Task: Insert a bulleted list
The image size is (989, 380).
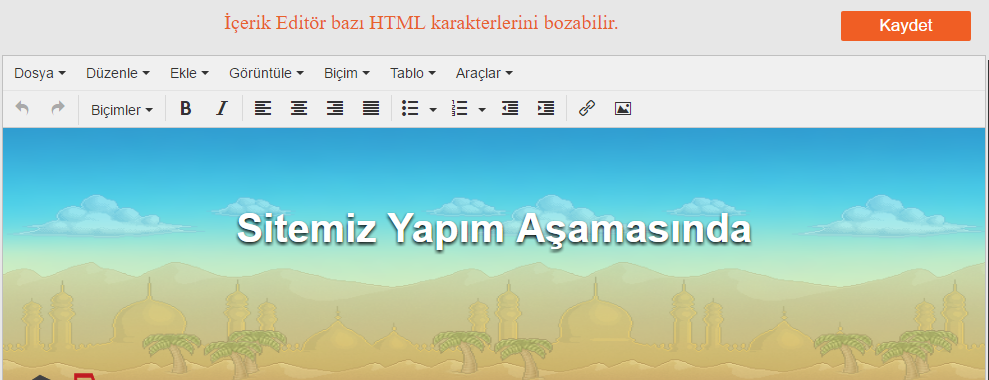Action: coord(411,109)
